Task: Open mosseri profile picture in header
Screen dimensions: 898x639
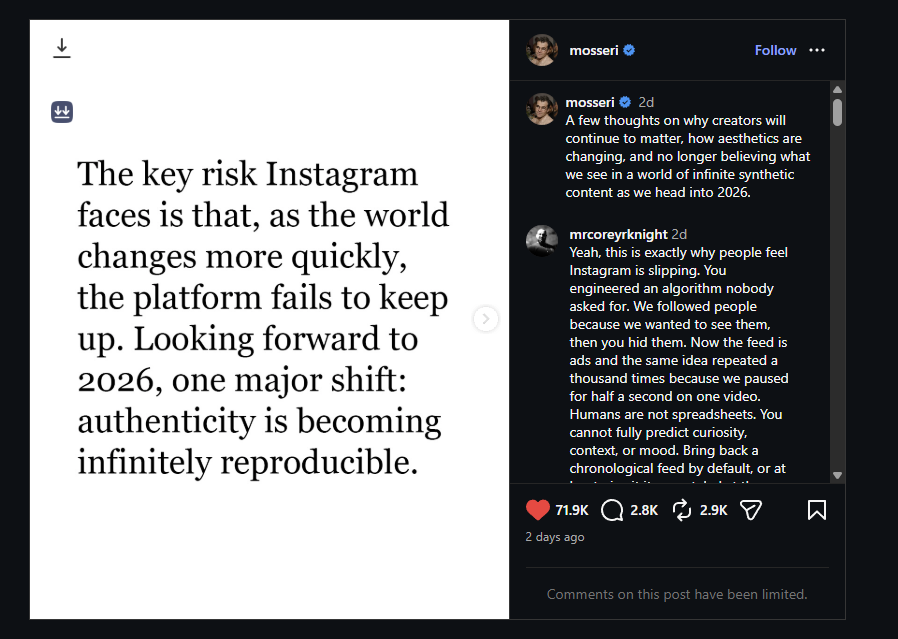Action: click(x=542, y=50)
